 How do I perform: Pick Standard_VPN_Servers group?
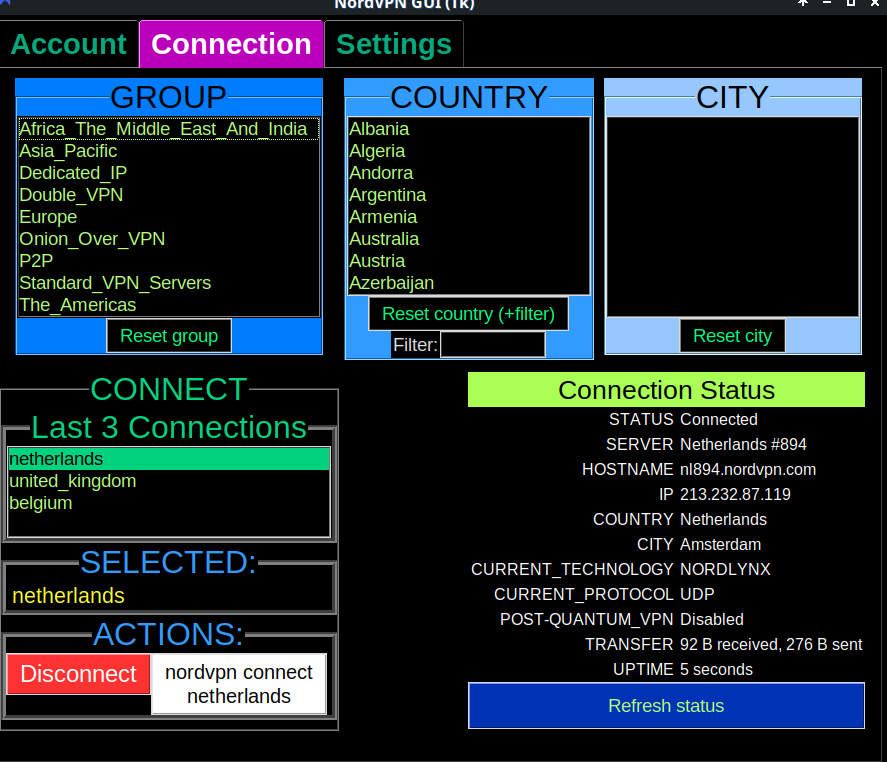169,283
